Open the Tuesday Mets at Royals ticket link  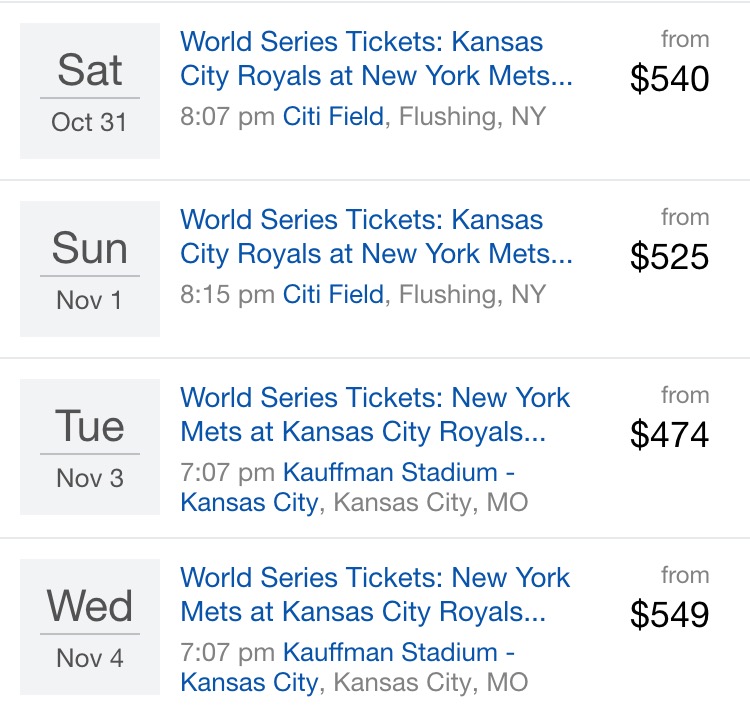[x=375, y=415]
